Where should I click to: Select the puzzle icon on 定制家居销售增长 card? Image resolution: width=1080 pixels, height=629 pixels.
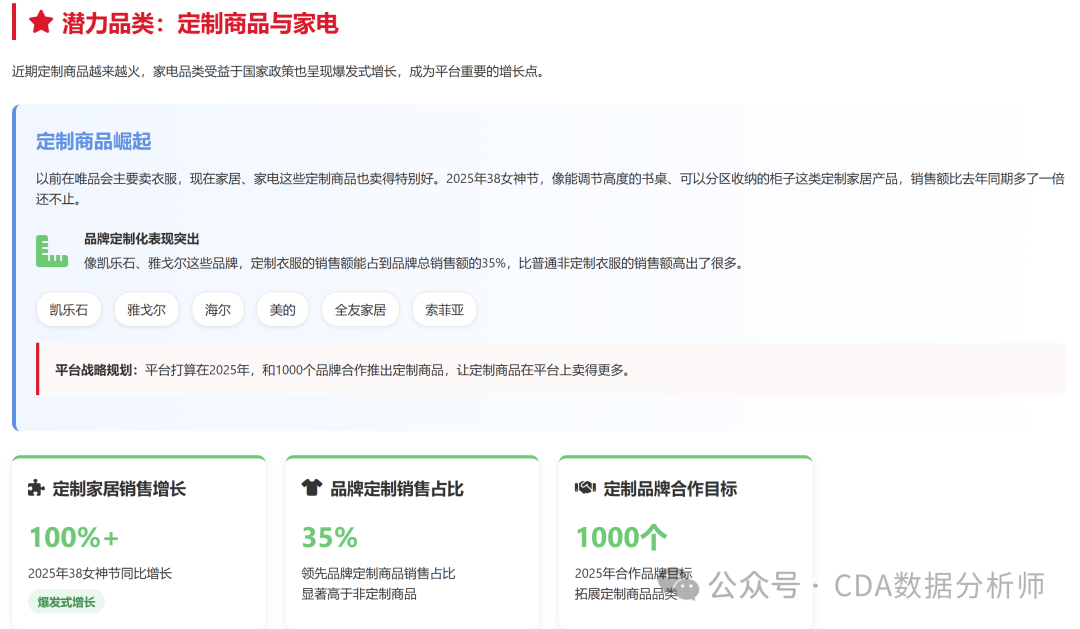(x=36, y=487)
